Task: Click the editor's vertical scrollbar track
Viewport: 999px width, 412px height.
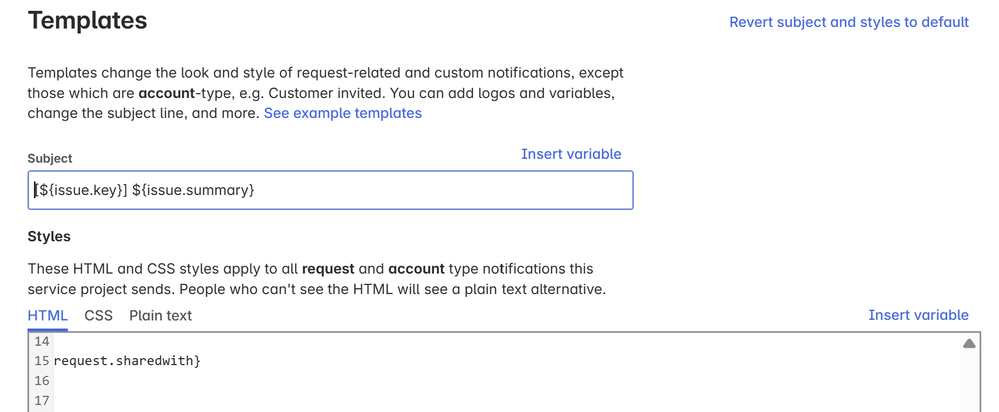Action: [968, 382]
